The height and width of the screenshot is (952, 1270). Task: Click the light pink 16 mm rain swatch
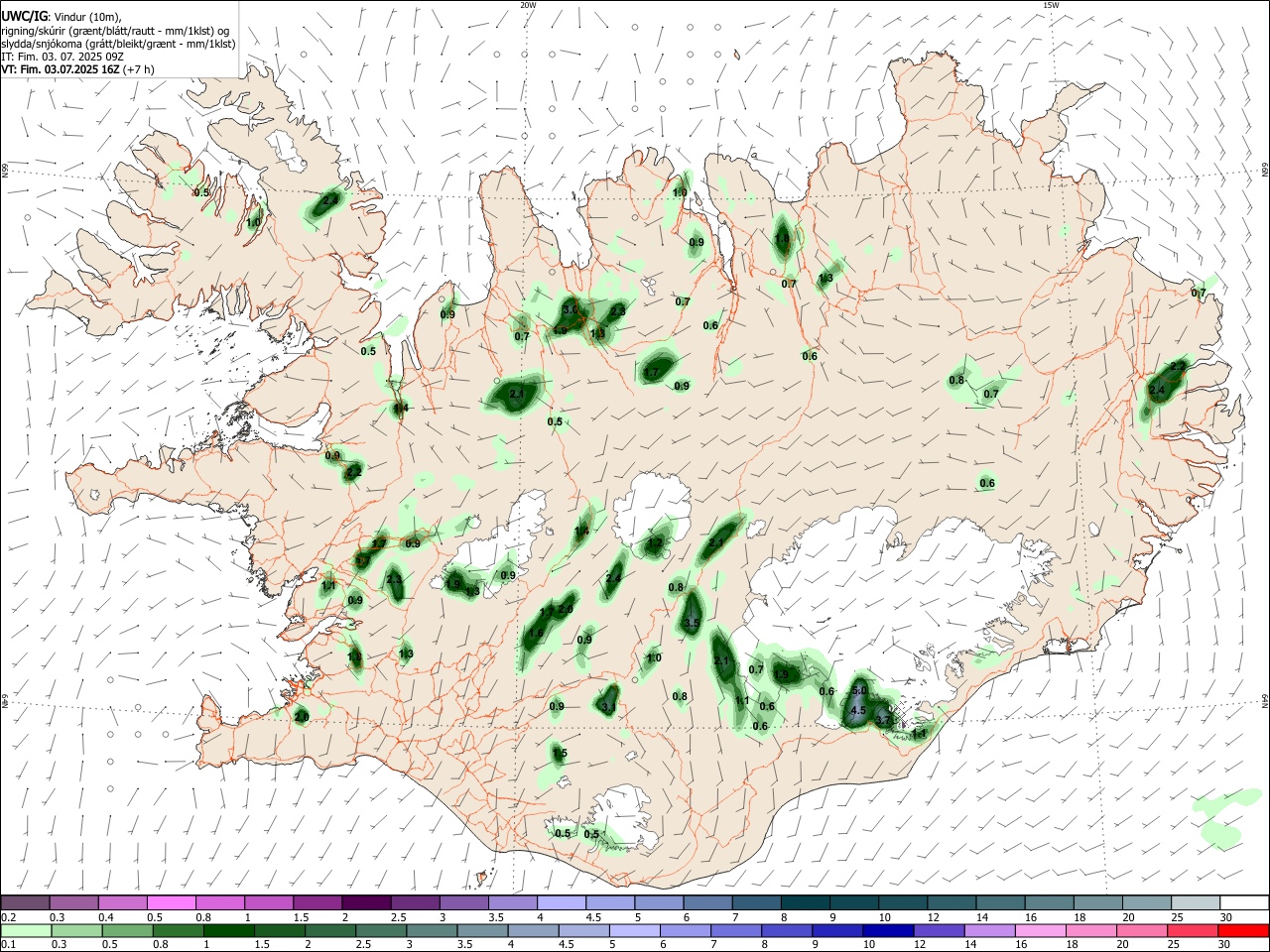pos(1039,930)
